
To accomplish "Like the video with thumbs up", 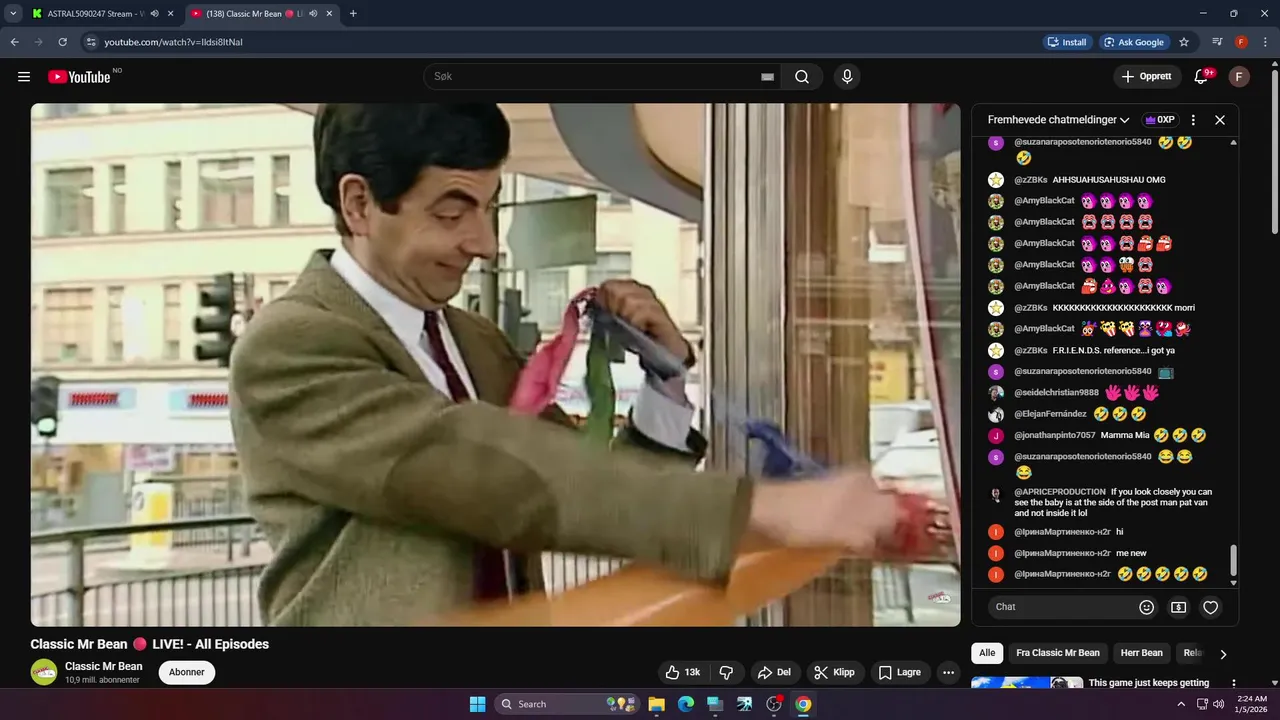I will [x=684, y=672].
